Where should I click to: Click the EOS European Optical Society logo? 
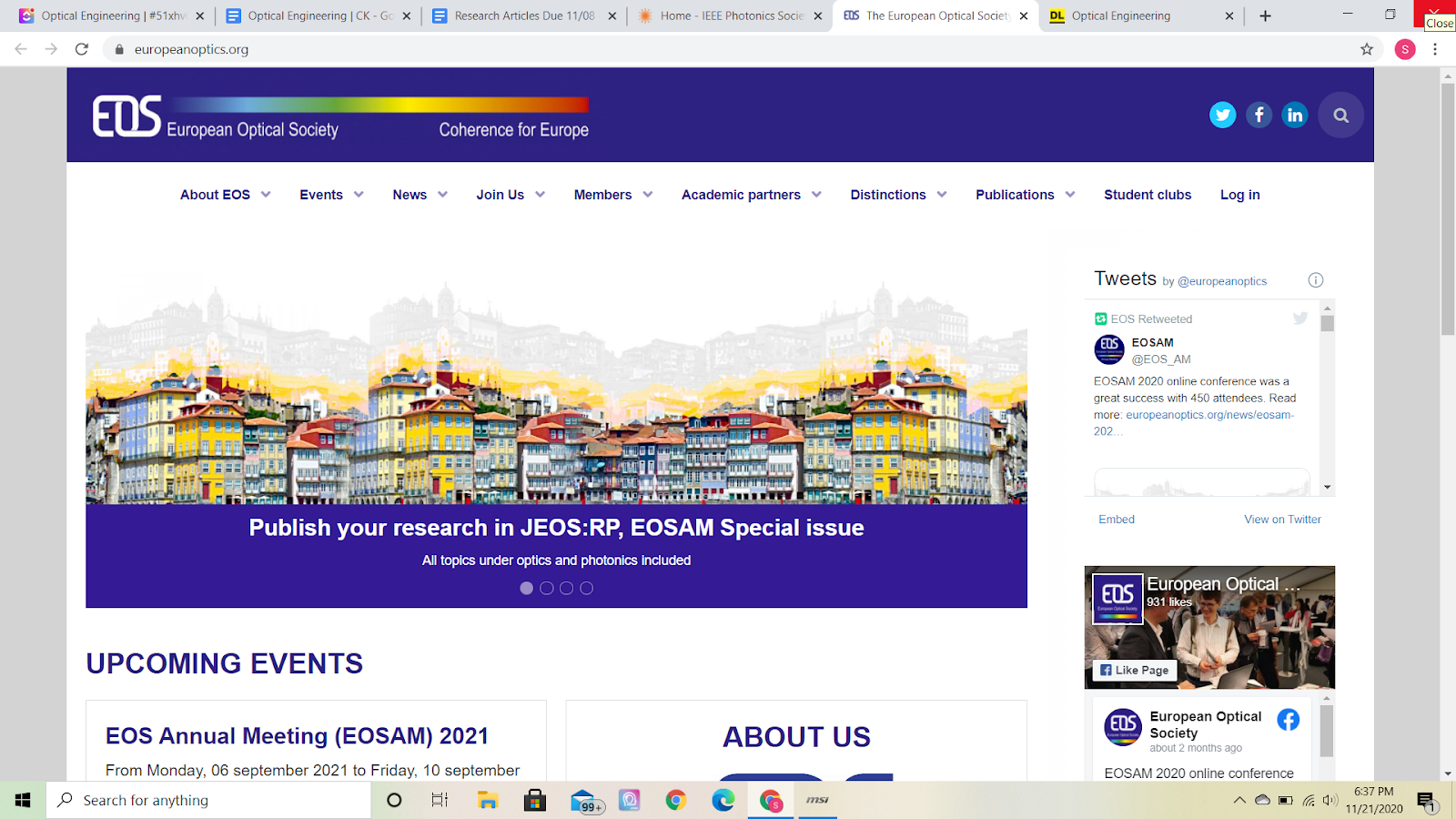pyautogui.click(x=340, y=117)
